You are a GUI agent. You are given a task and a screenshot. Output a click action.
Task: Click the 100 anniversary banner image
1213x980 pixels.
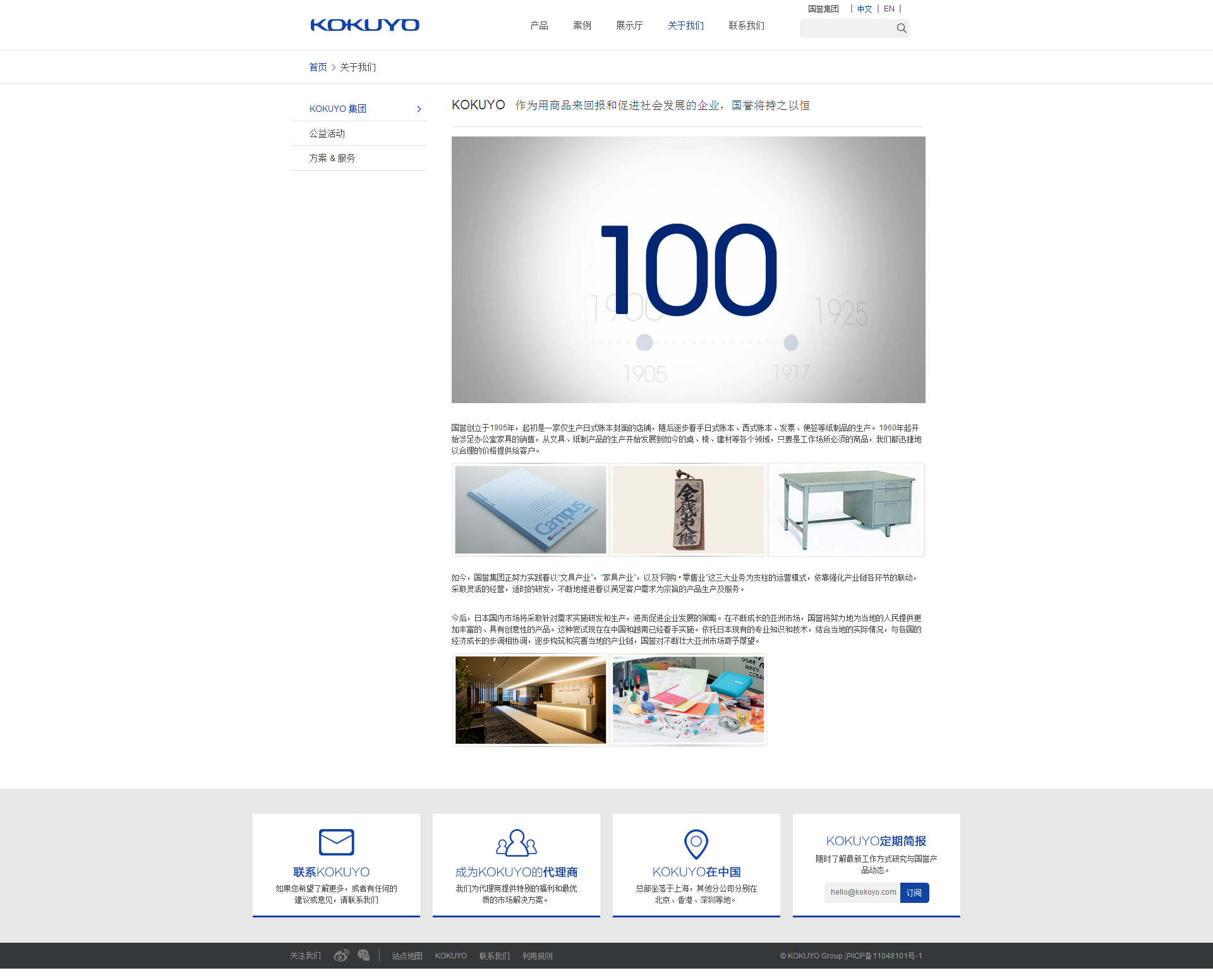point(688,270)
